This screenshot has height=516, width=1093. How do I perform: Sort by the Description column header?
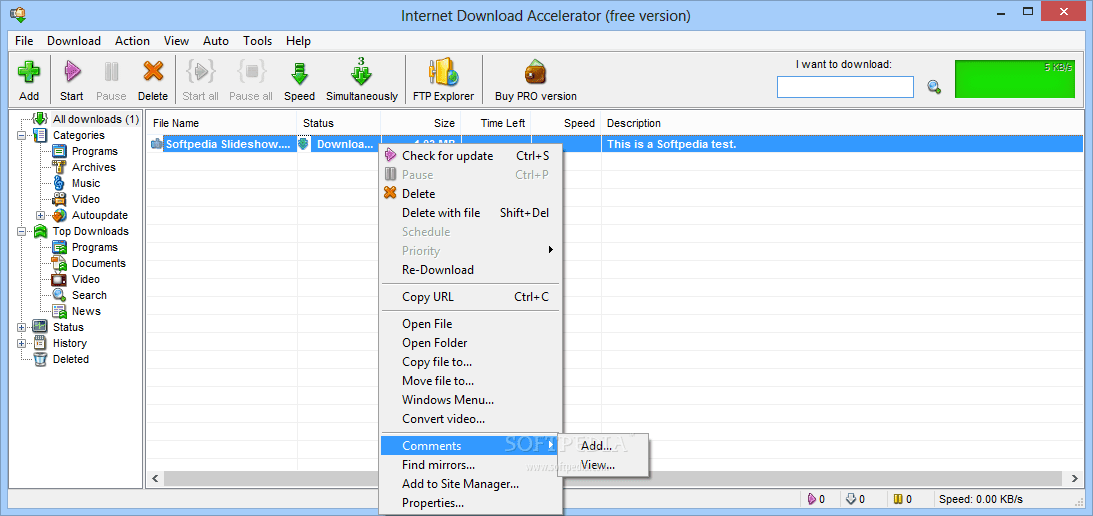[842, 123]
